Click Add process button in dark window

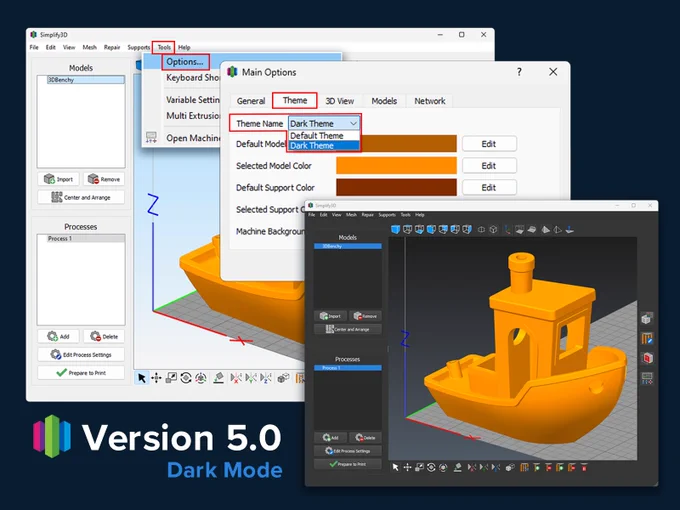(330, 438)
